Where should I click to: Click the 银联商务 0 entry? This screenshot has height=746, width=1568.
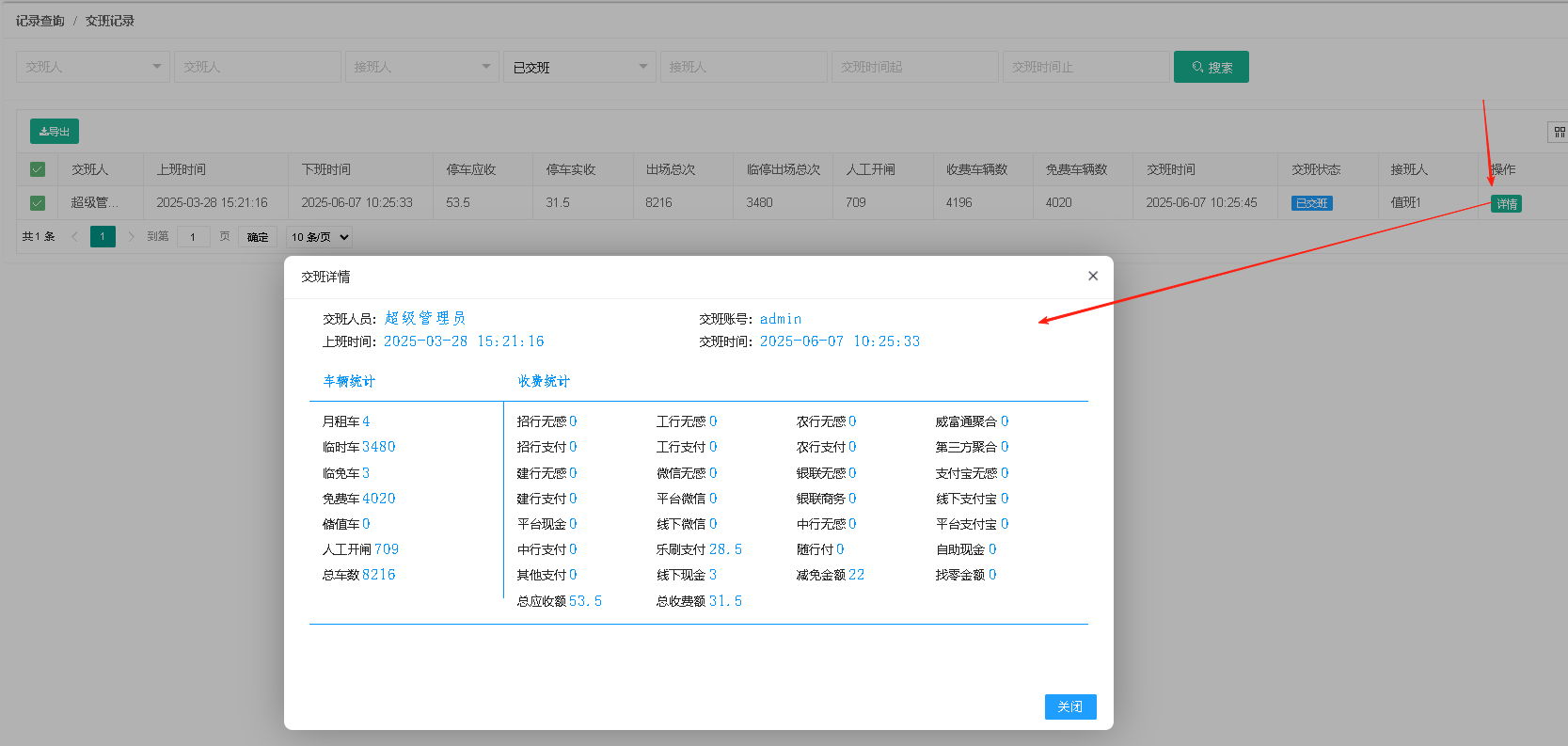point(826,499)
